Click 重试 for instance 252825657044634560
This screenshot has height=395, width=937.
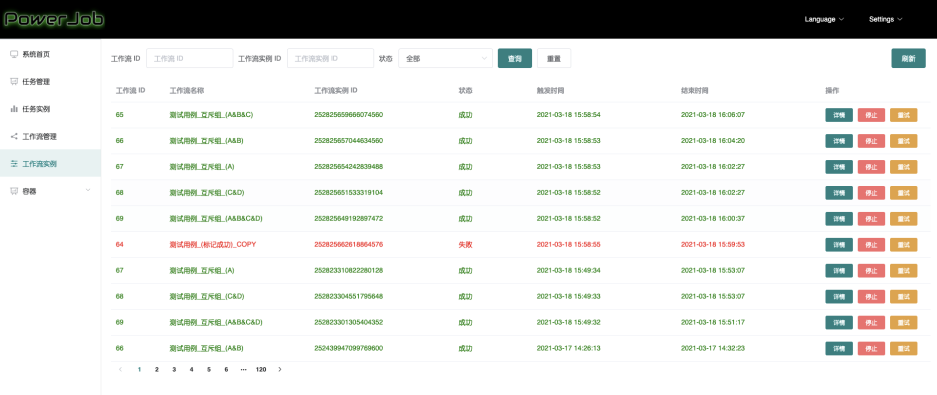pos(904,141)
